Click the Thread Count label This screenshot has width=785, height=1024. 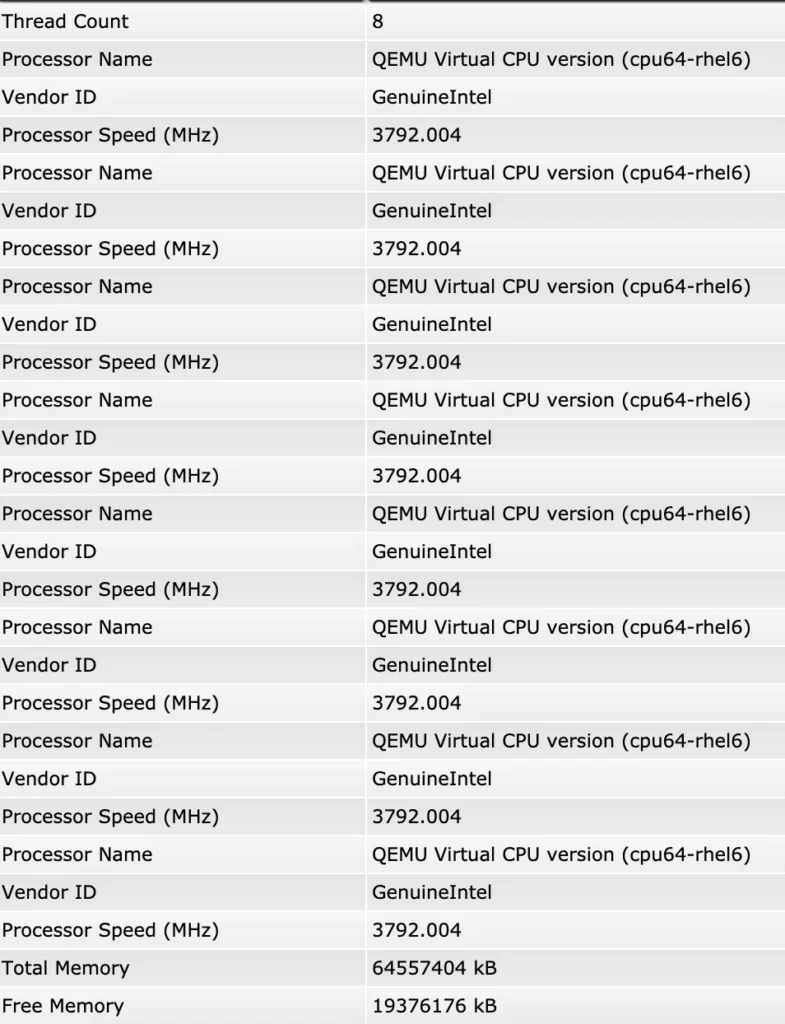[65, 22]
